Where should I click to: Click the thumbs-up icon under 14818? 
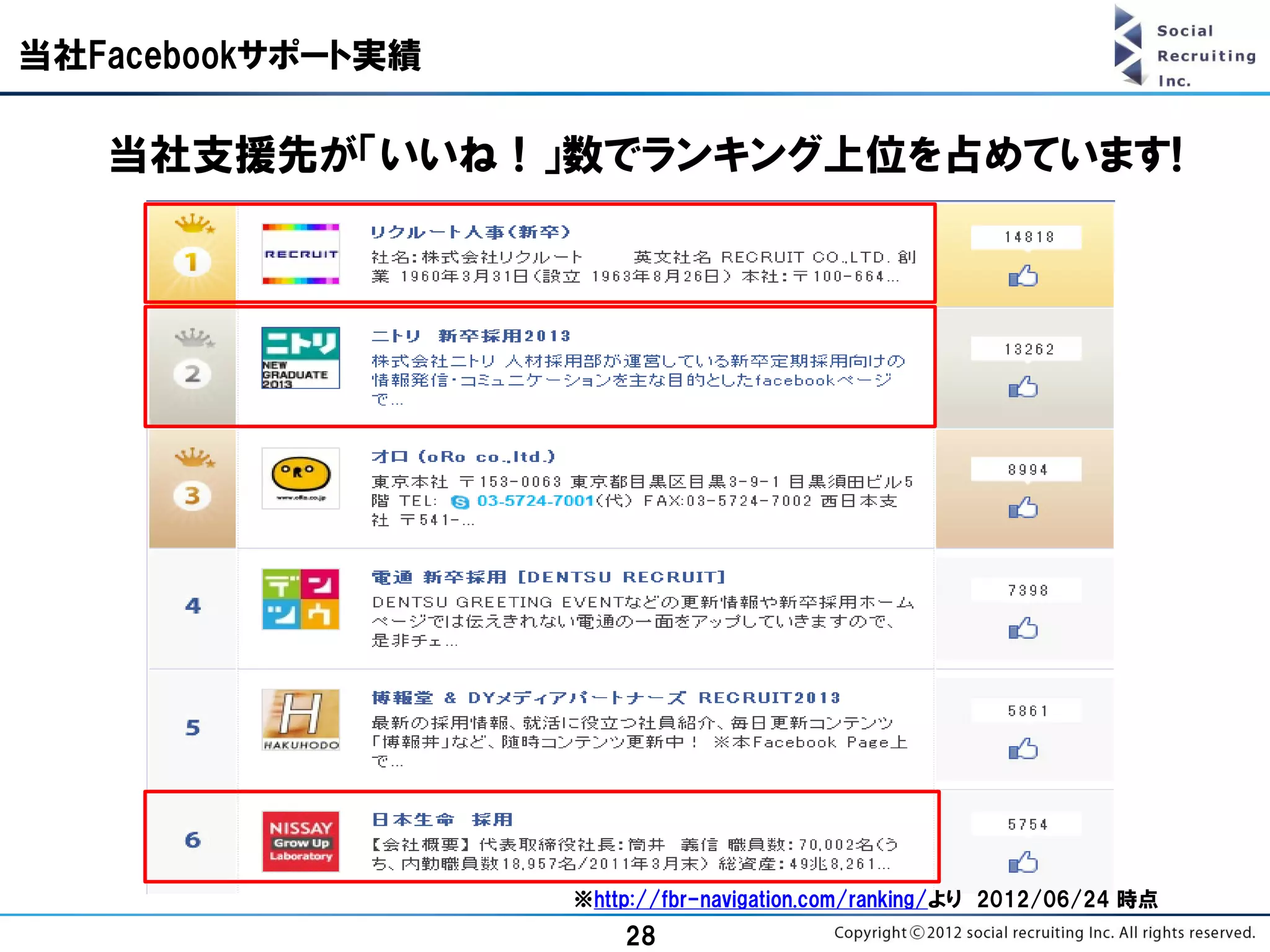coord(1023,276)
